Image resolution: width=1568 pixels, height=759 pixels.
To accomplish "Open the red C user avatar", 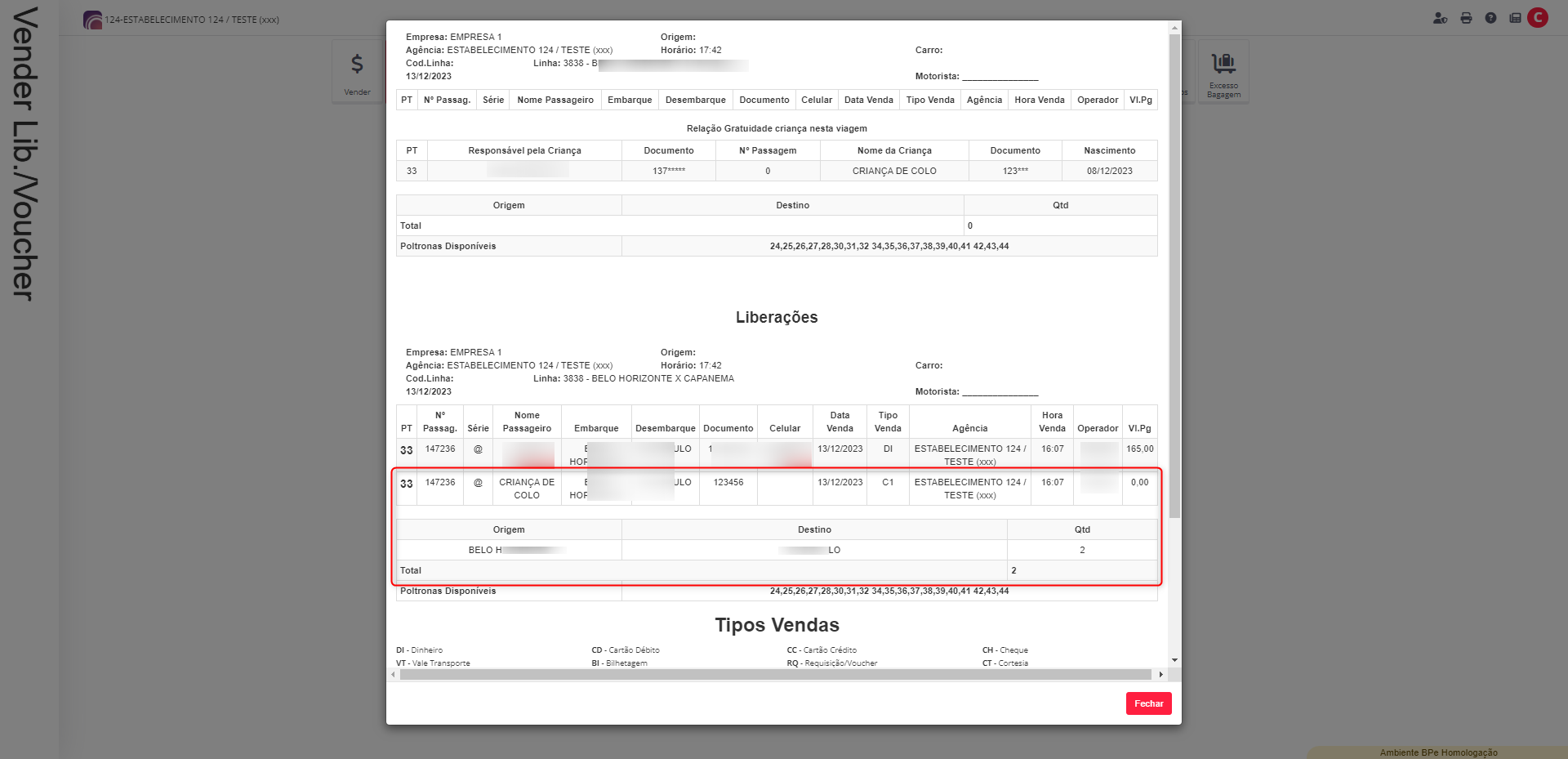I will point(1538,17).
